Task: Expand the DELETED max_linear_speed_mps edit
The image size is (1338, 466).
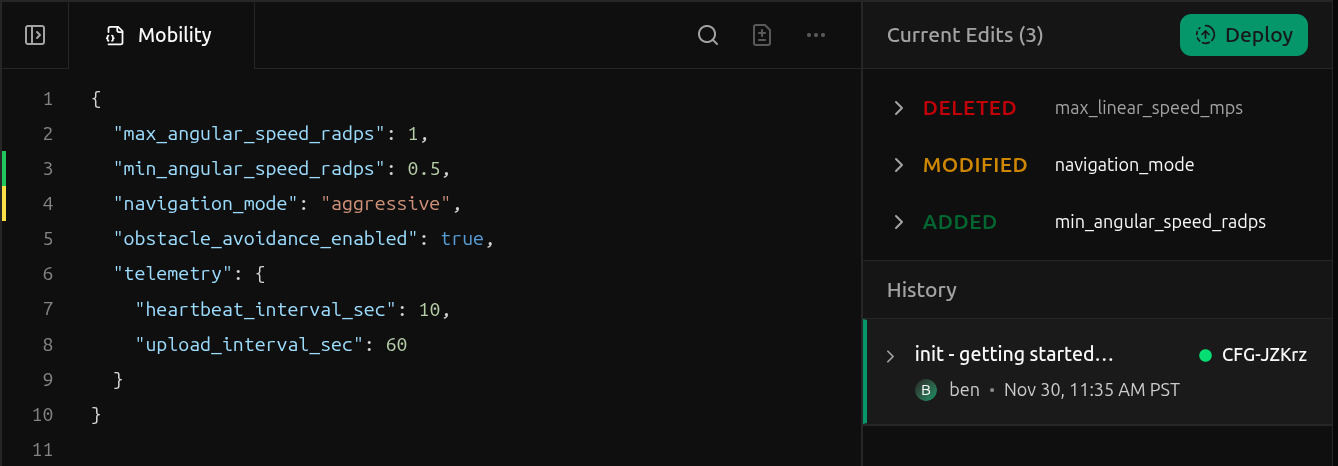Action: 898,108
